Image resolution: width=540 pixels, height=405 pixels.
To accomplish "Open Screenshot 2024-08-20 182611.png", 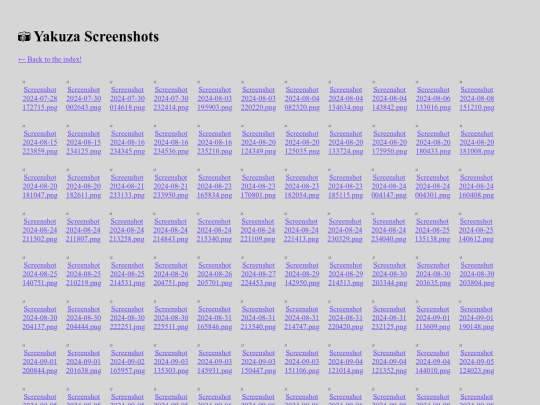I will point(84,186).
